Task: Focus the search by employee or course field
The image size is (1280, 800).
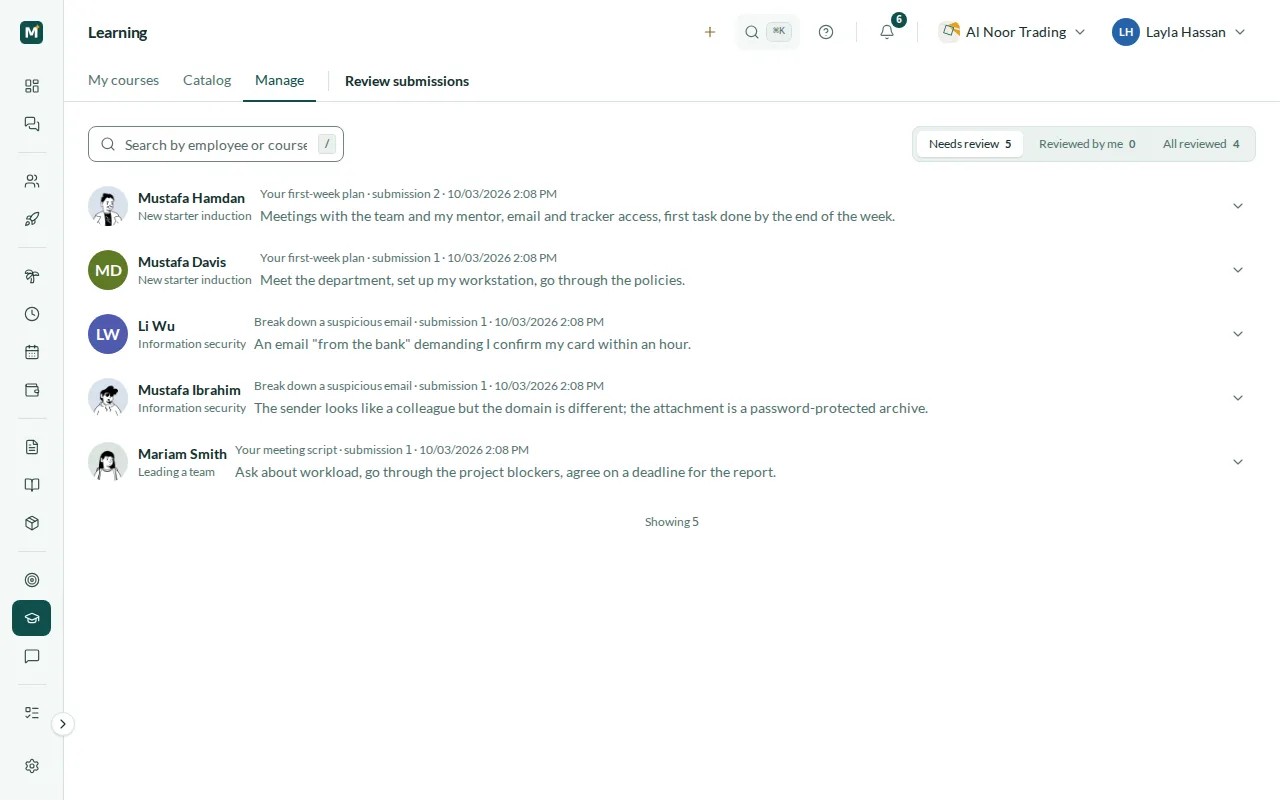Action: coord(216,144)
